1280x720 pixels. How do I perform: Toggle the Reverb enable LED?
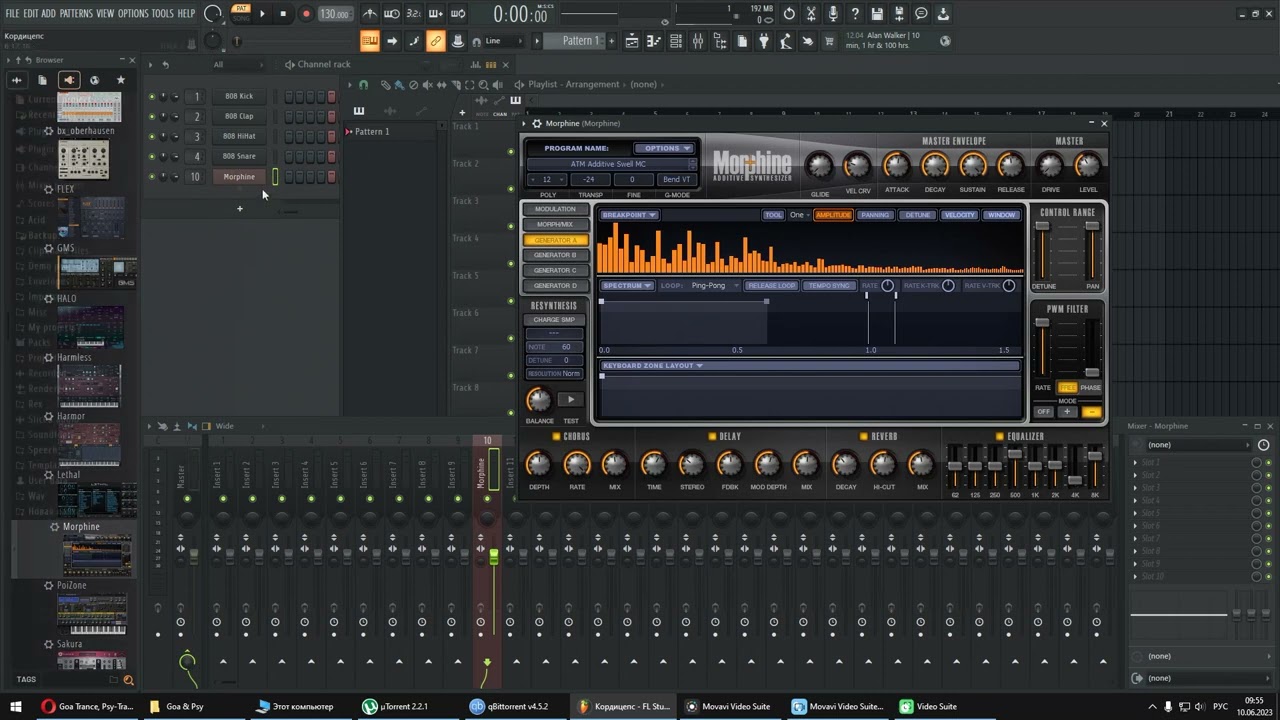[x=863, y=437]
